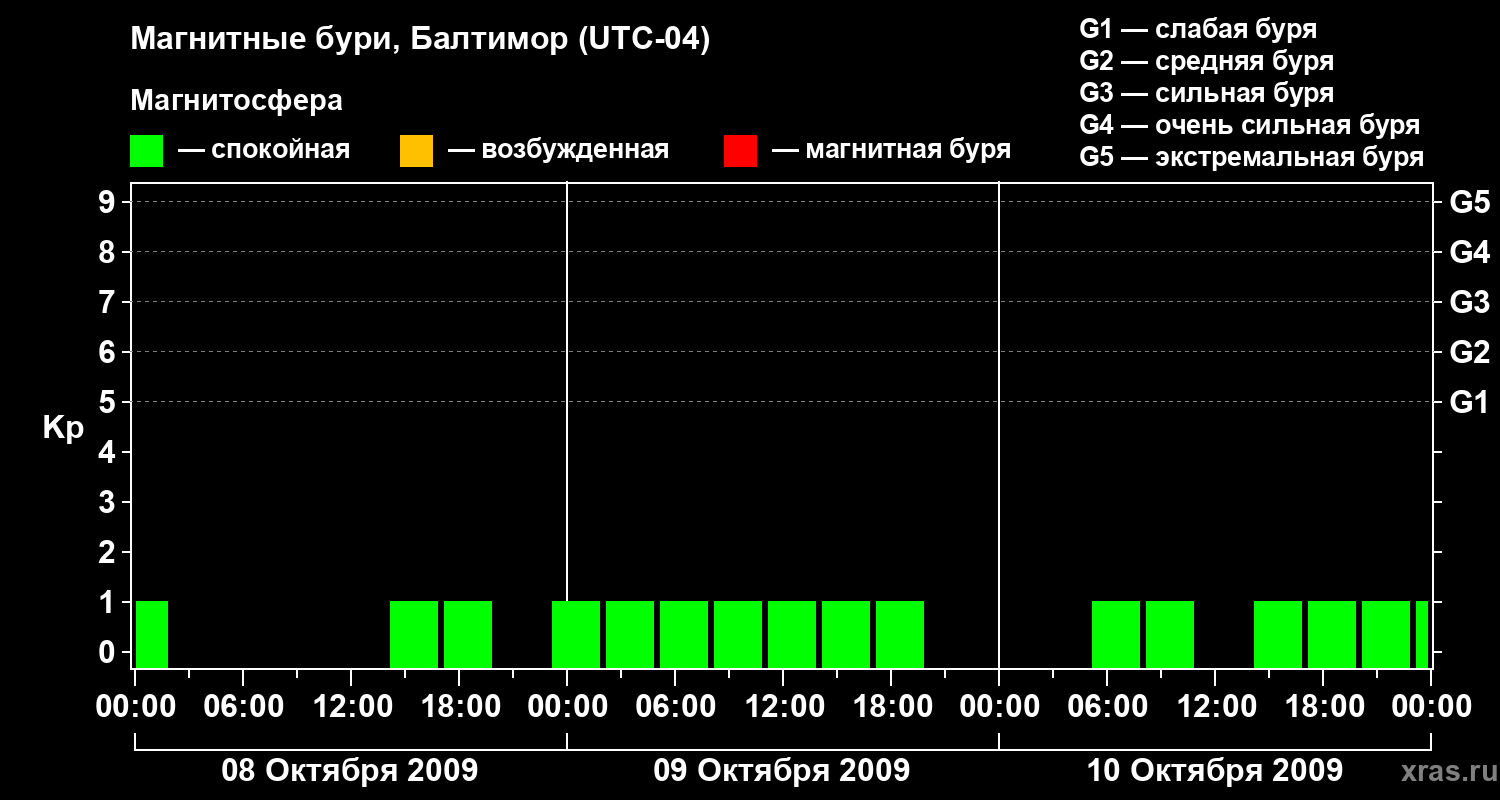
Task: Click the 'G4' label on the right axis
Action: (1469, 252)
